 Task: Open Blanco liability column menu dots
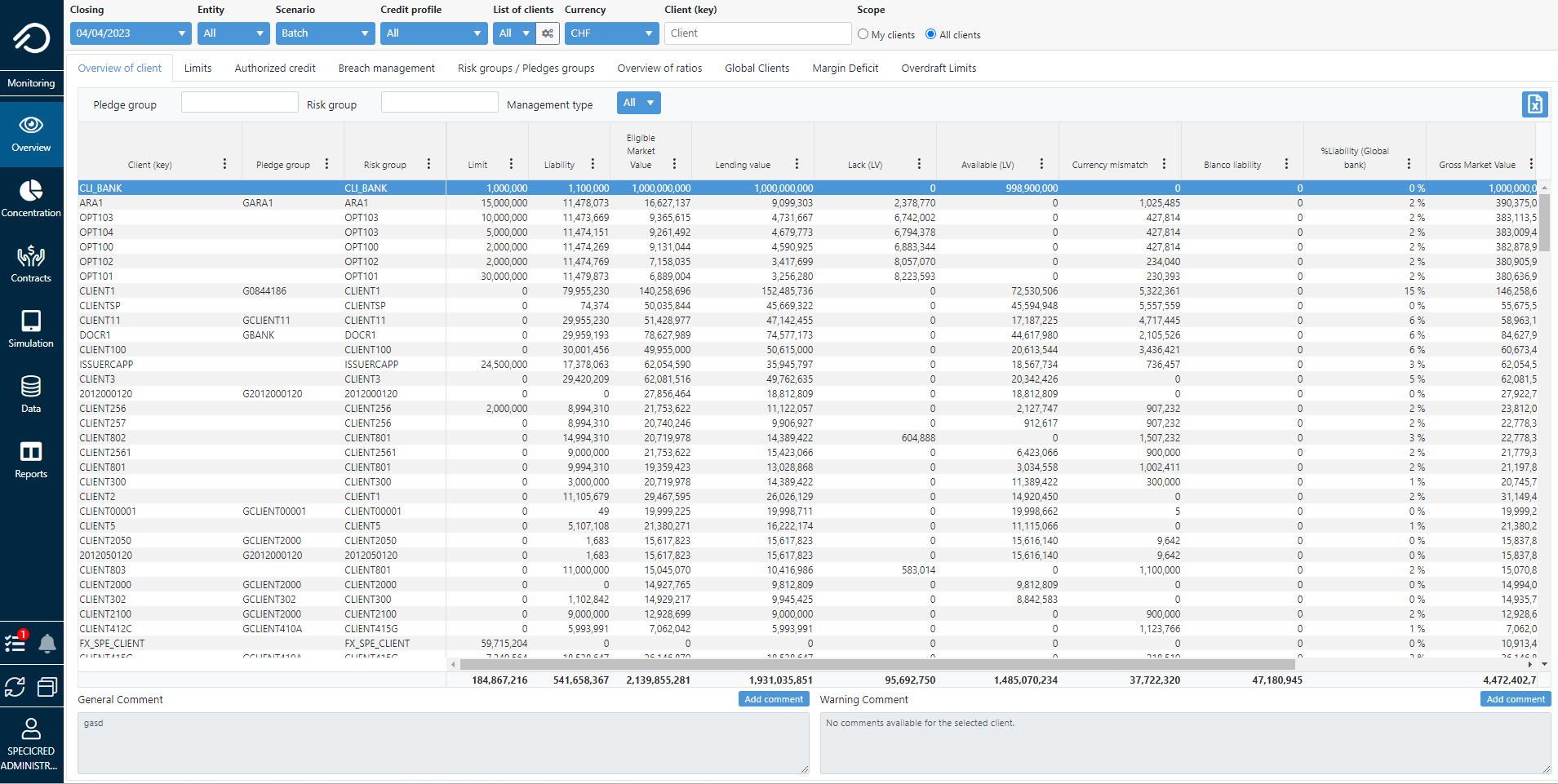click(x=1286, y=164)
